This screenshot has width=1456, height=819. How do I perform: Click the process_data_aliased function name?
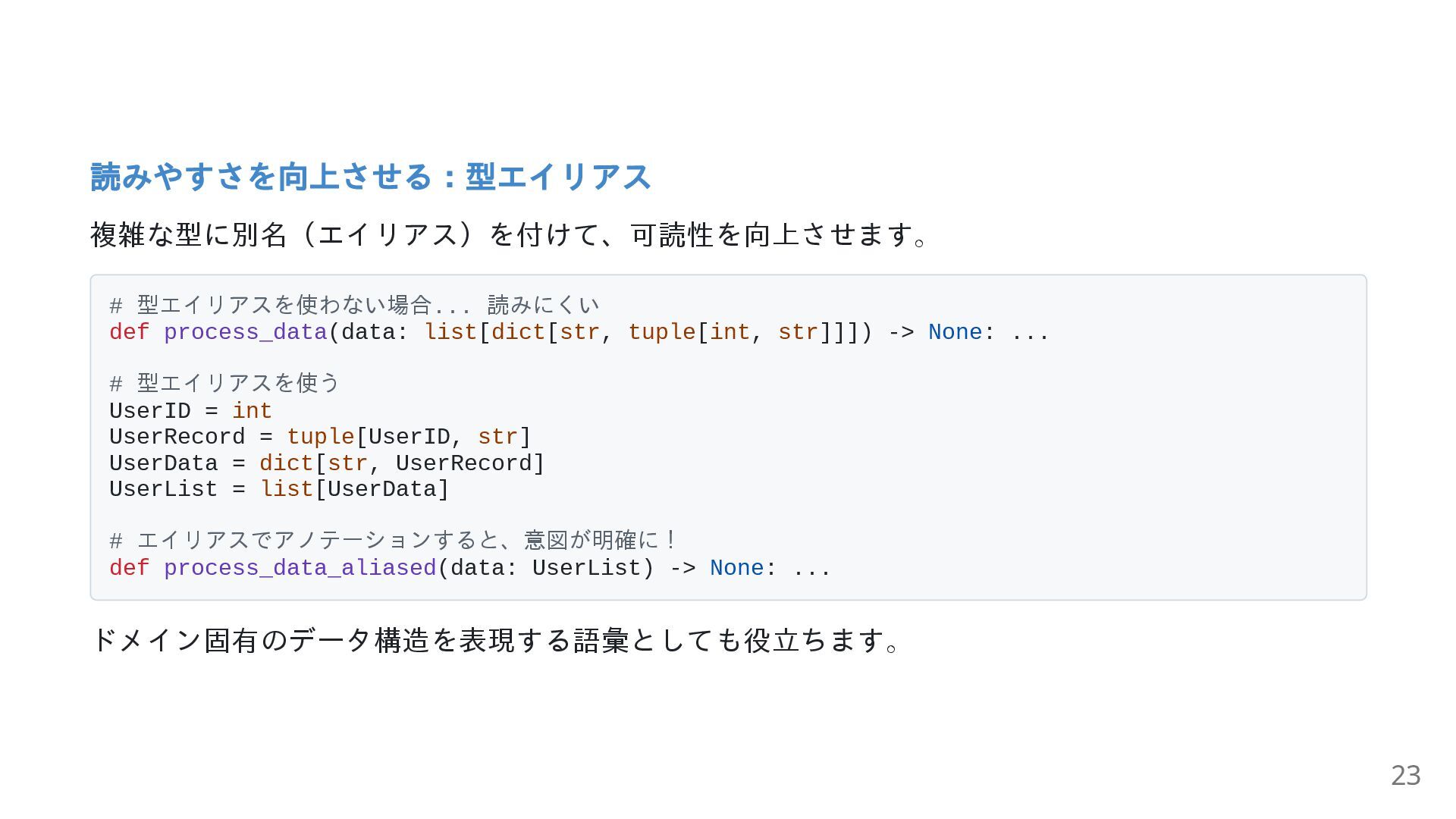[x=300, y=568]
